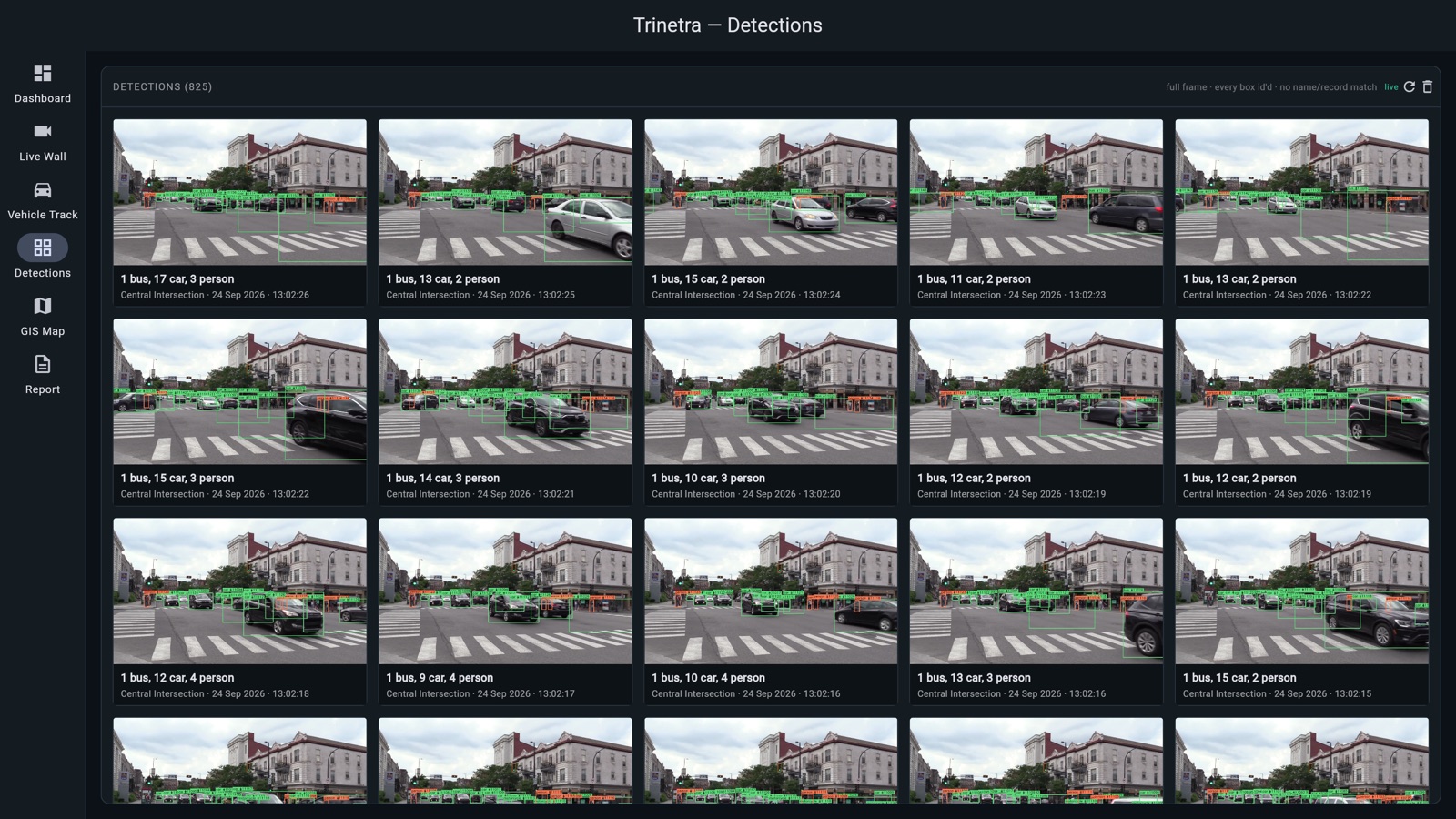Image resolution: width=1456 pixels, height=819 pixels.
Task: Open detection thumbnail at 13:02:18
Action: pyautogui.click(x=240, y=591)
